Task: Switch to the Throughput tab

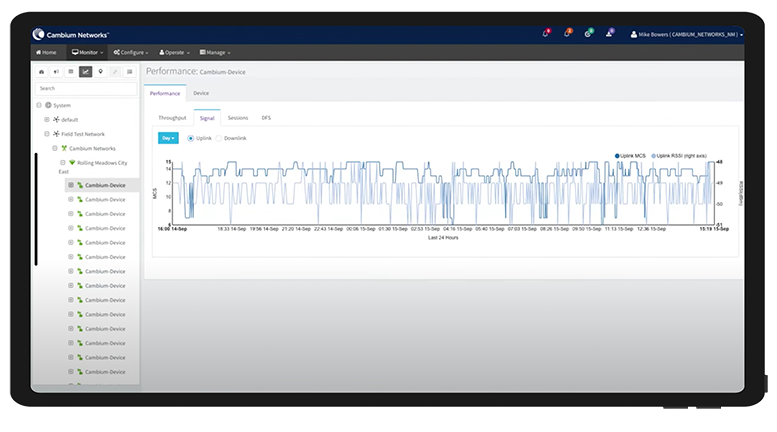Action: click(x=172, y=117)
